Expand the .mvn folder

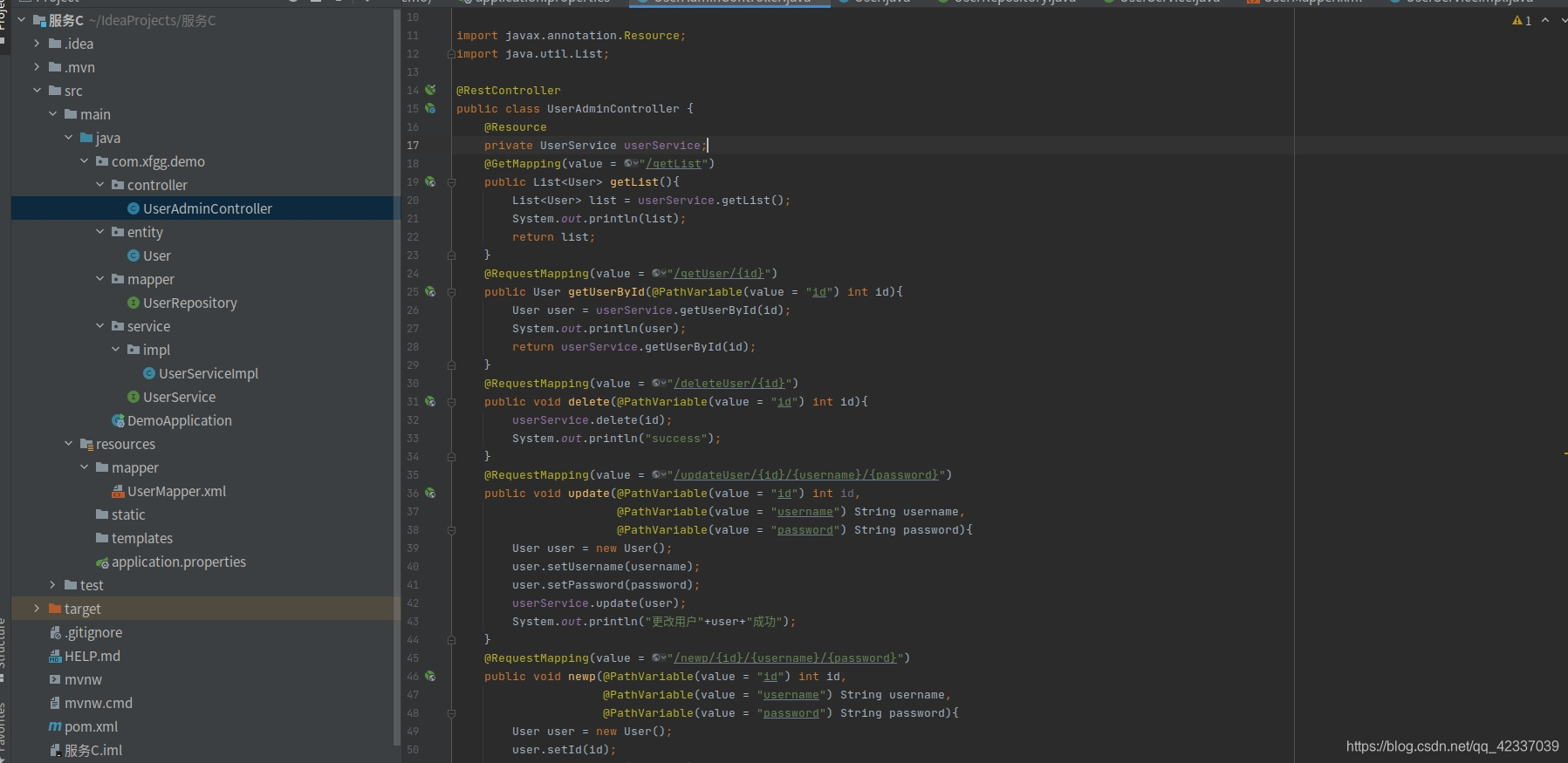(37, 66)
